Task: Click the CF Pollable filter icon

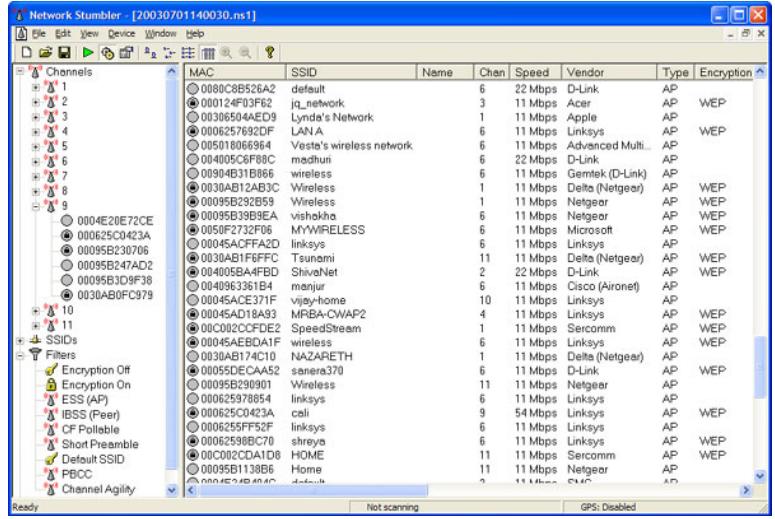Action: [x=51, y=429]
